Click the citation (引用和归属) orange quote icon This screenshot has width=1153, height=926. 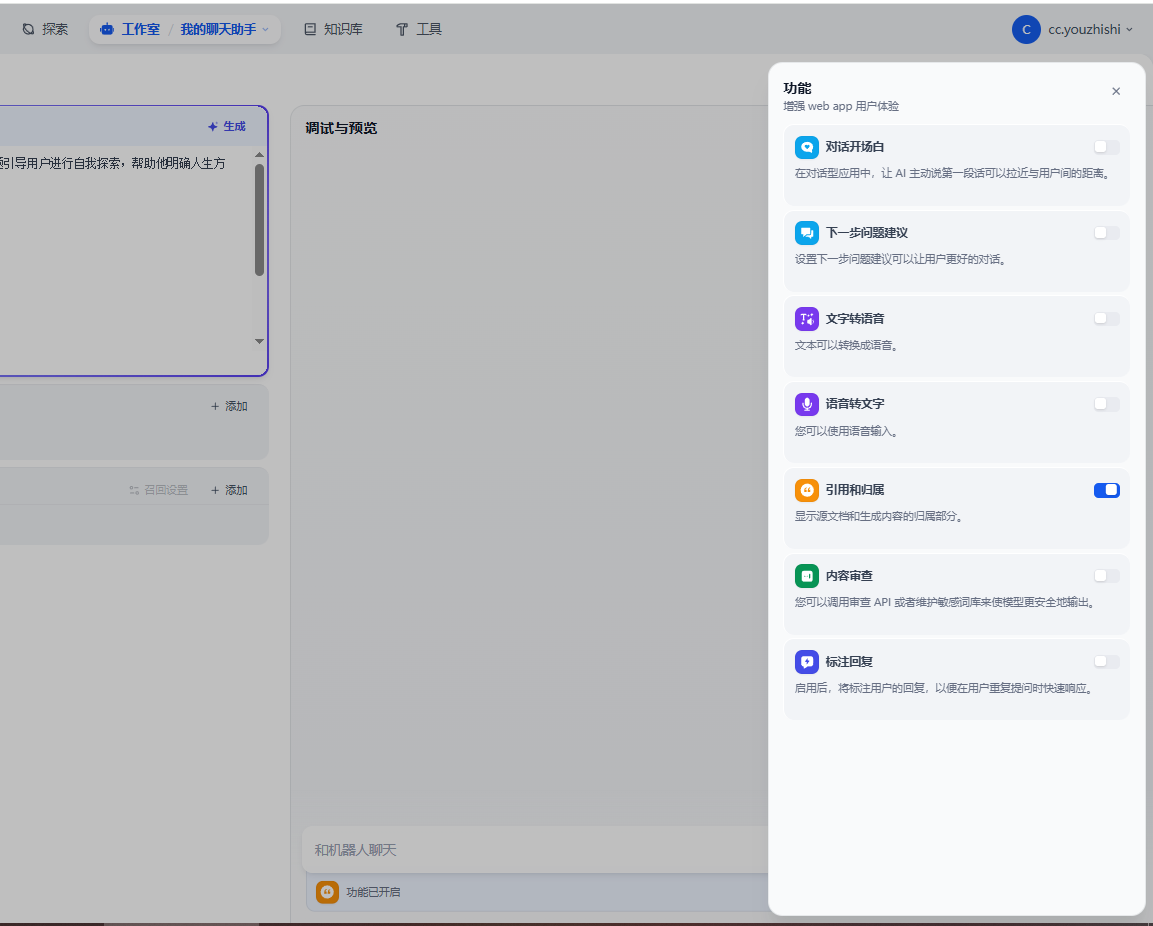pos(806,490)
